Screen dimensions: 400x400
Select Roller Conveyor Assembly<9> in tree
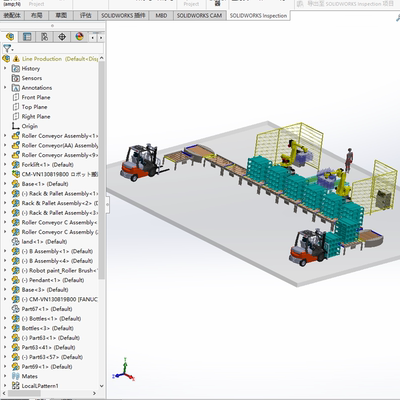60,155
